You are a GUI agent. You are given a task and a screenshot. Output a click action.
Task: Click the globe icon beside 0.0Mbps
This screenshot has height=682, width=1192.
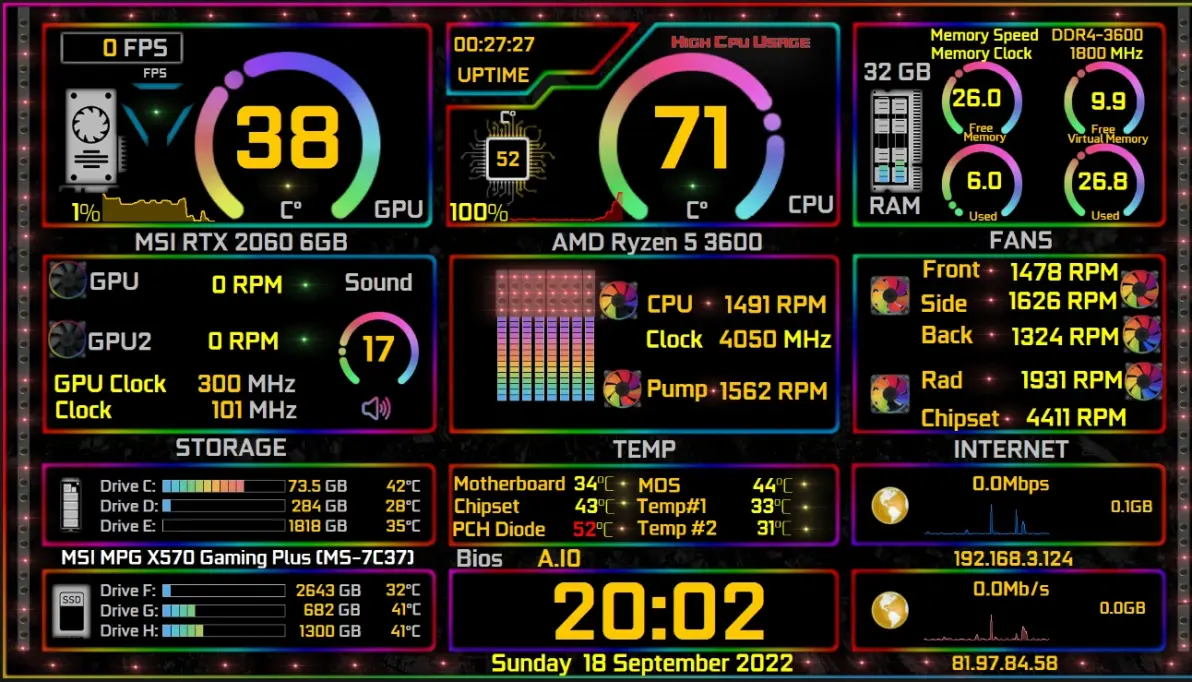point(889,506)
